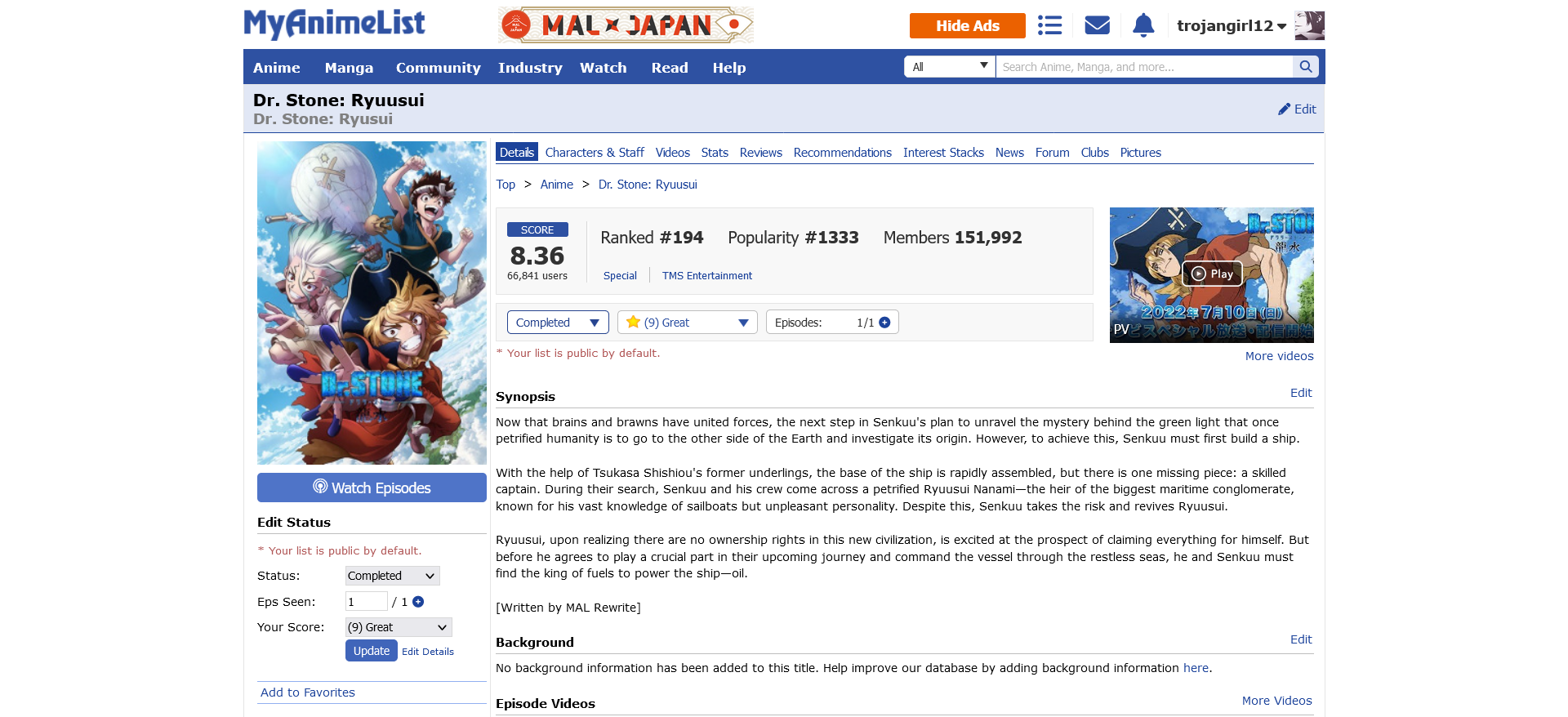Switch to the Recommendations tab
Viewport: 1568px width, 717px height.
click(x=843, y=153)
